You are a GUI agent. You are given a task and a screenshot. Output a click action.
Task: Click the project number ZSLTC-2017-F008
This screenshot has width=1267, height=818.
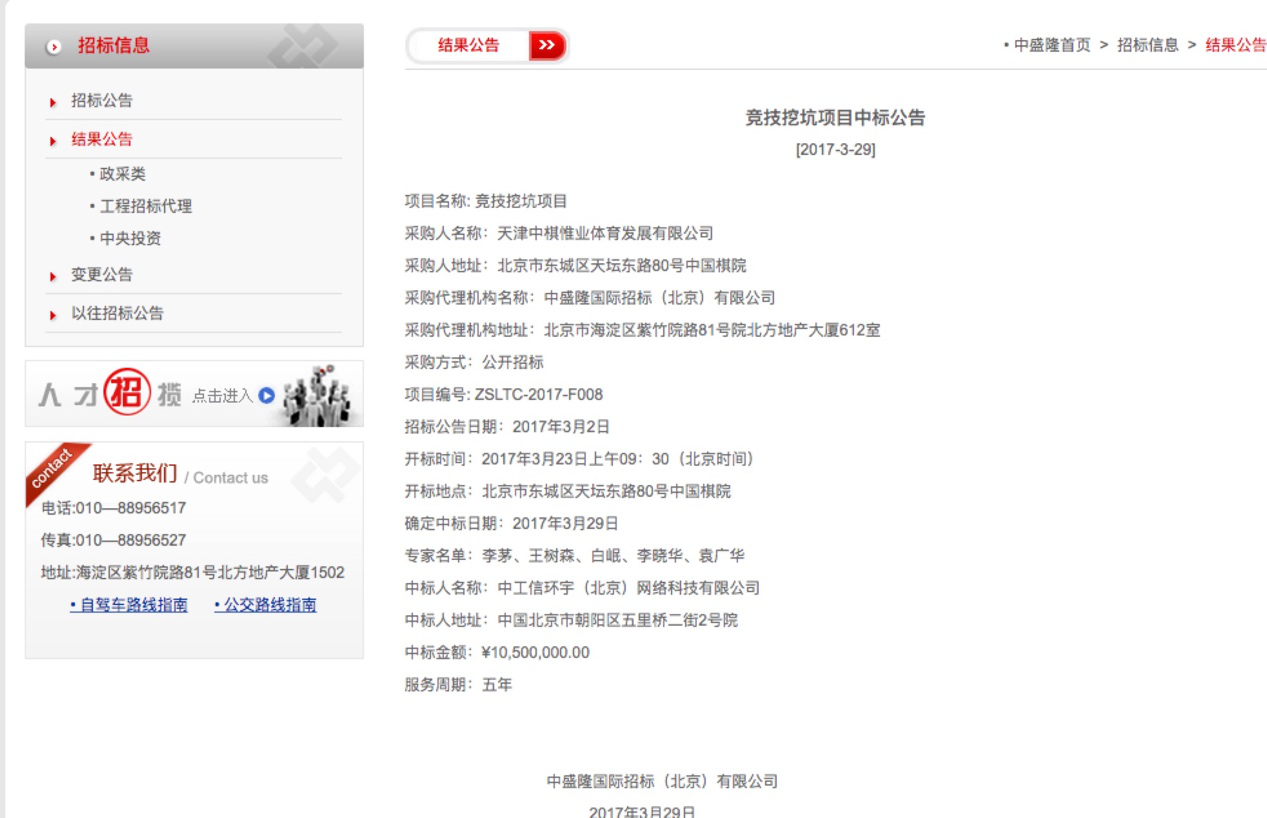click(539, 395)
